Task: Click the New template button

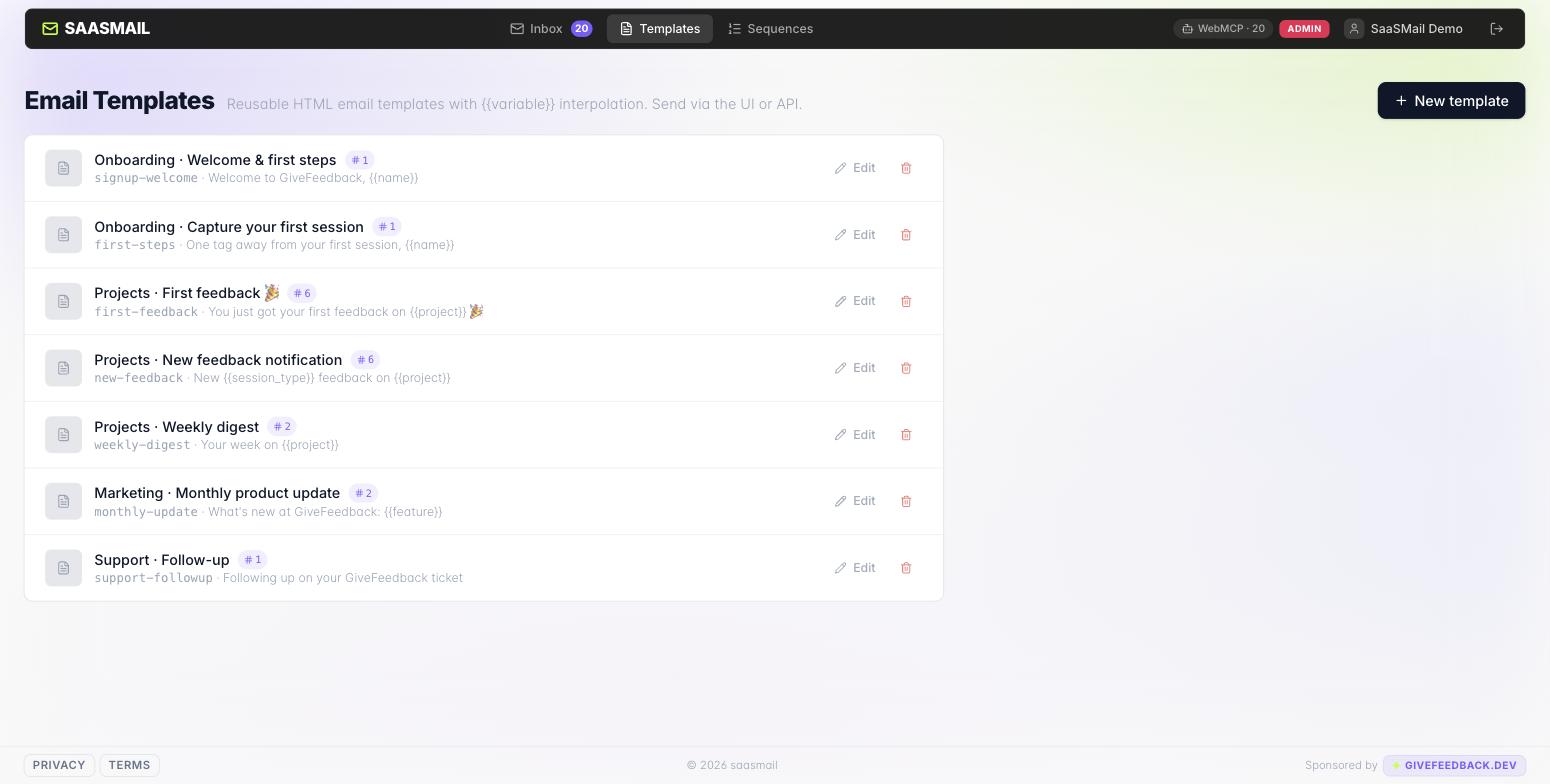Action: coord(1451,101)
